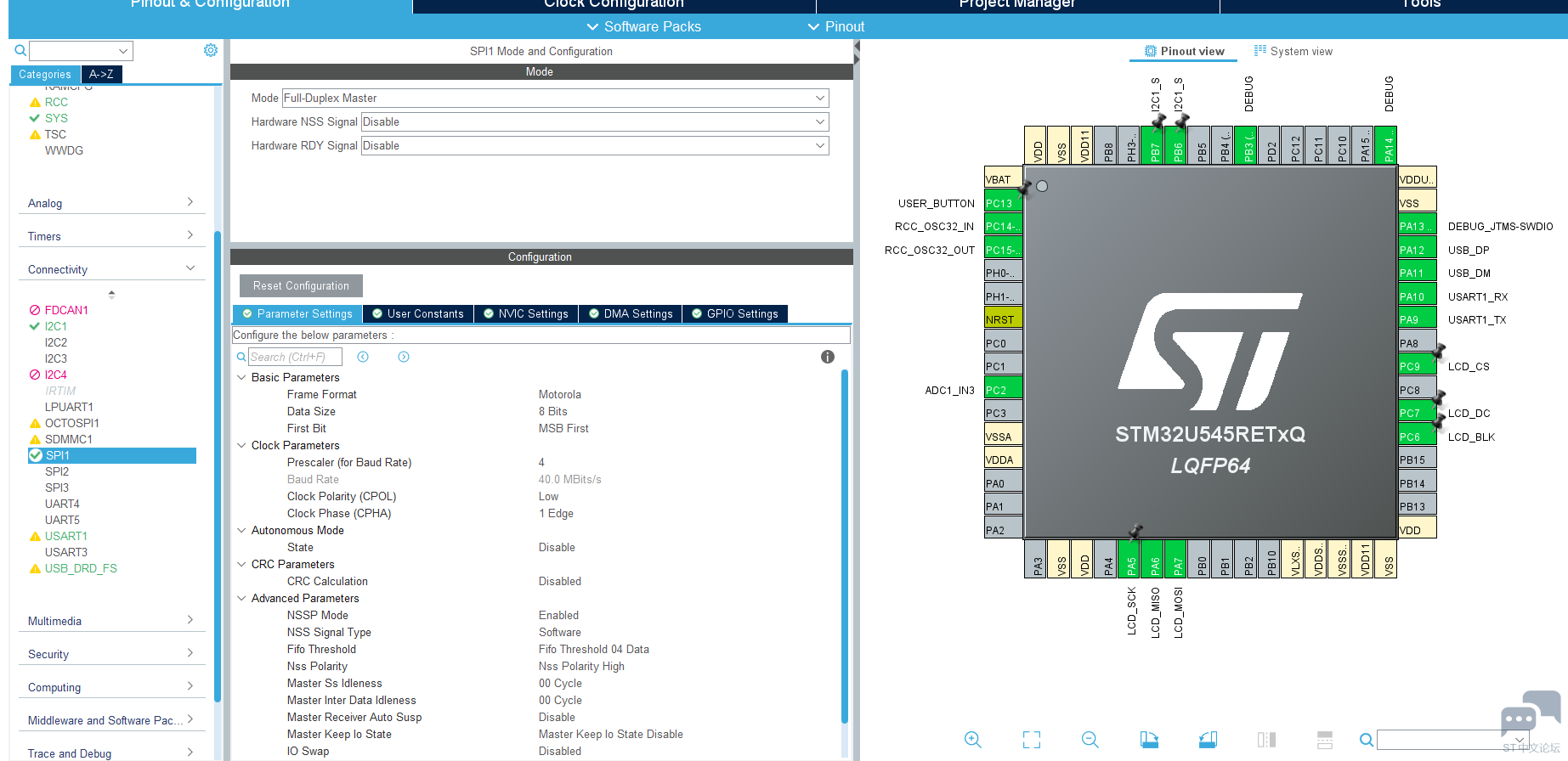
Task: Click the Frame Format value Motorola
Action: click(x=560, y=394)
